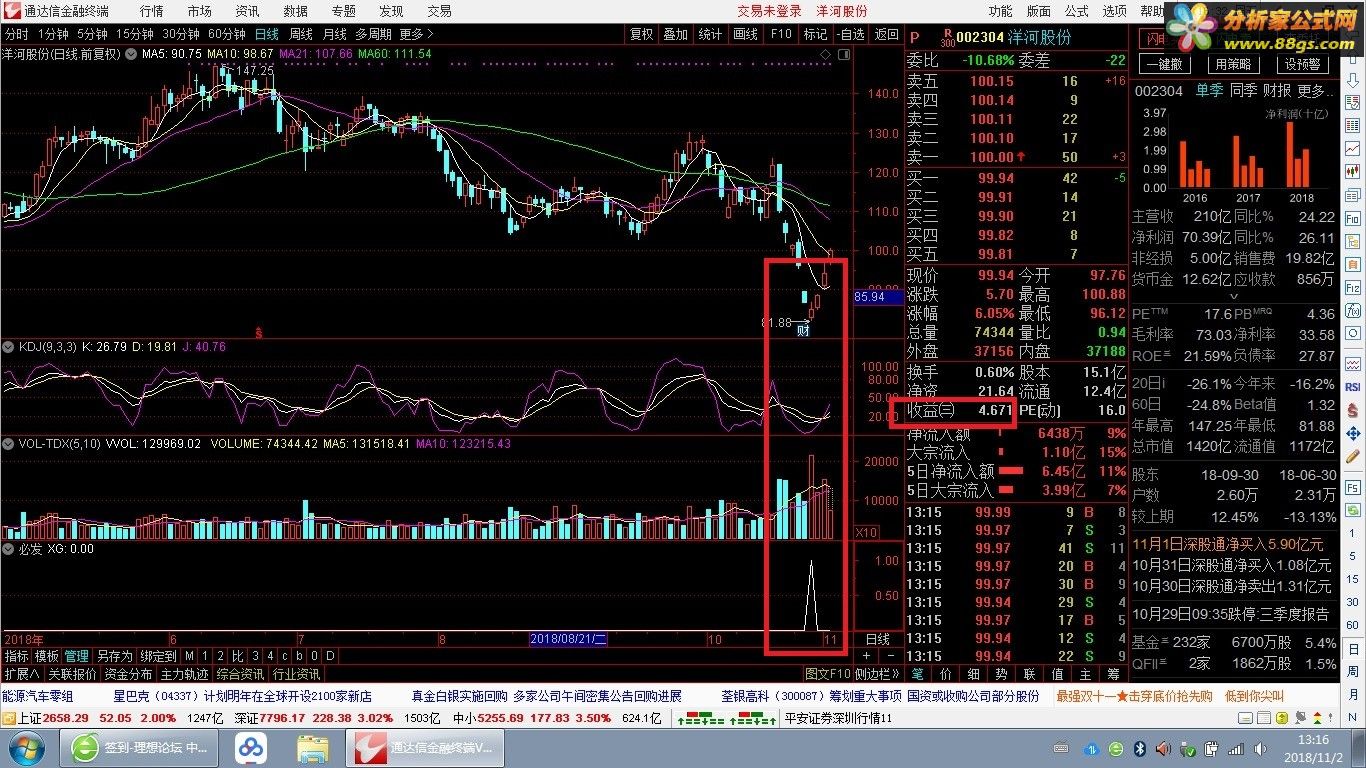1366x768 pixels.
Task: Click the 一键撤 button
Action: (x=1165, y=64)
